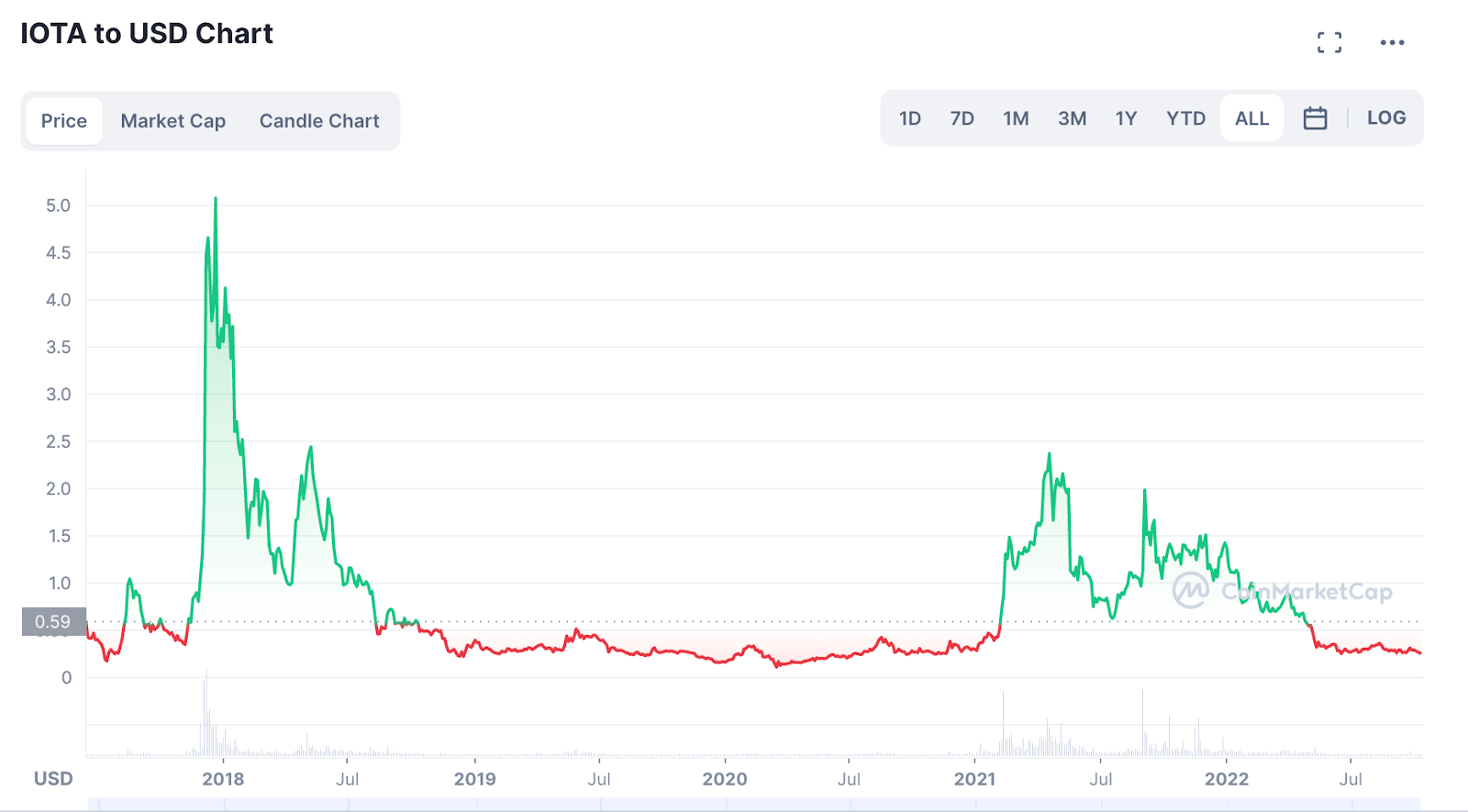Click the 2018 price peak on chart

[216, 198]
